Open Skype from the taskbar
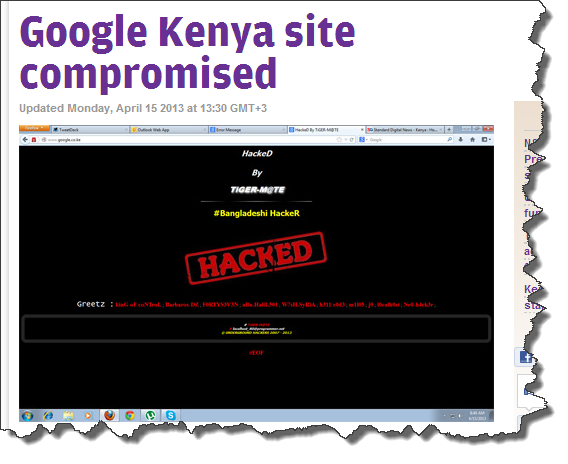568x464 pixels. point(171,415)
